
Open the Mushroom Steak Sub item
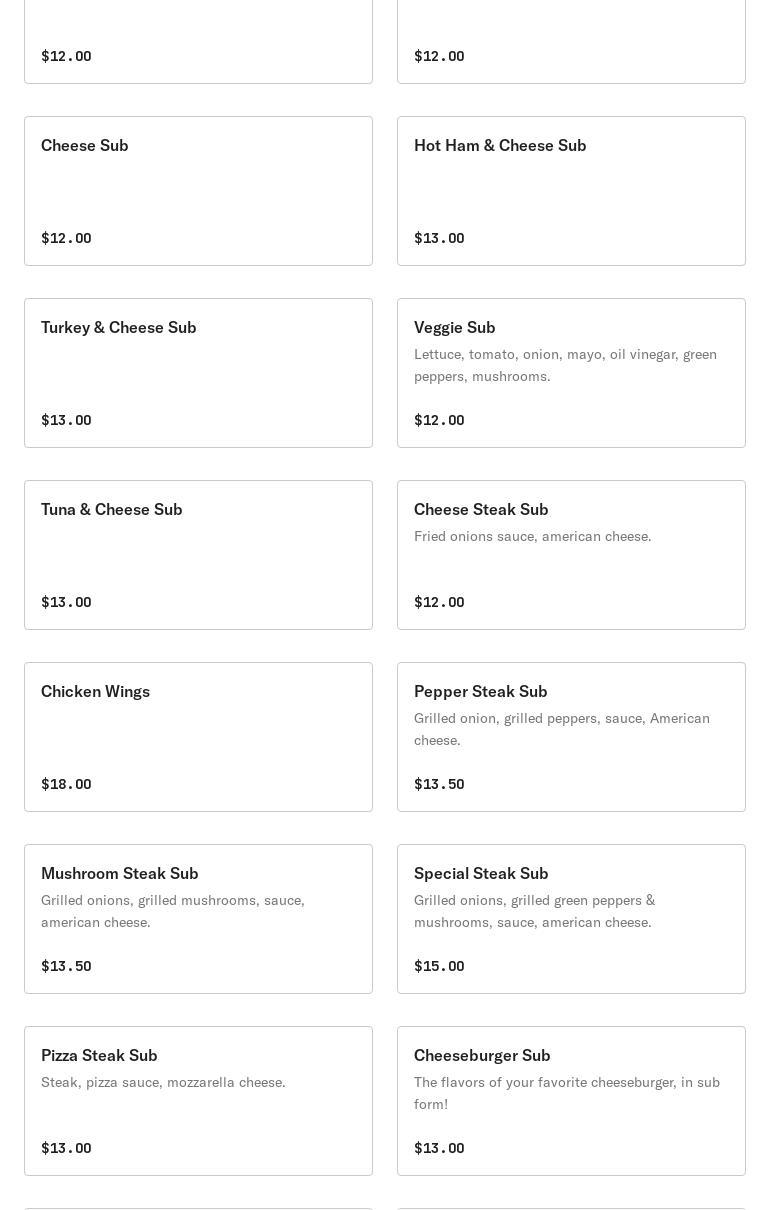198,919
